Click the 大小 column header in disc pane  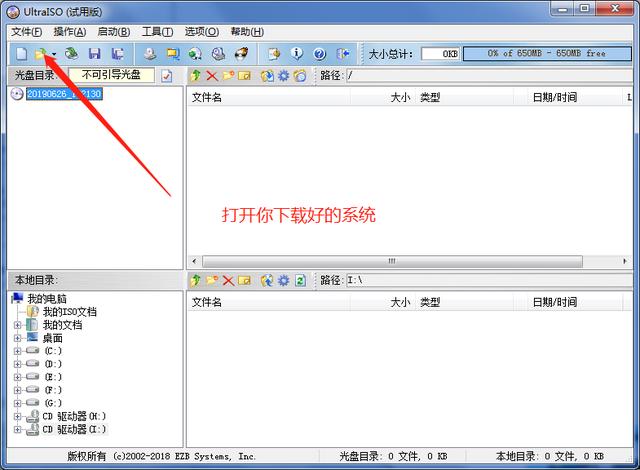[382, 98]
